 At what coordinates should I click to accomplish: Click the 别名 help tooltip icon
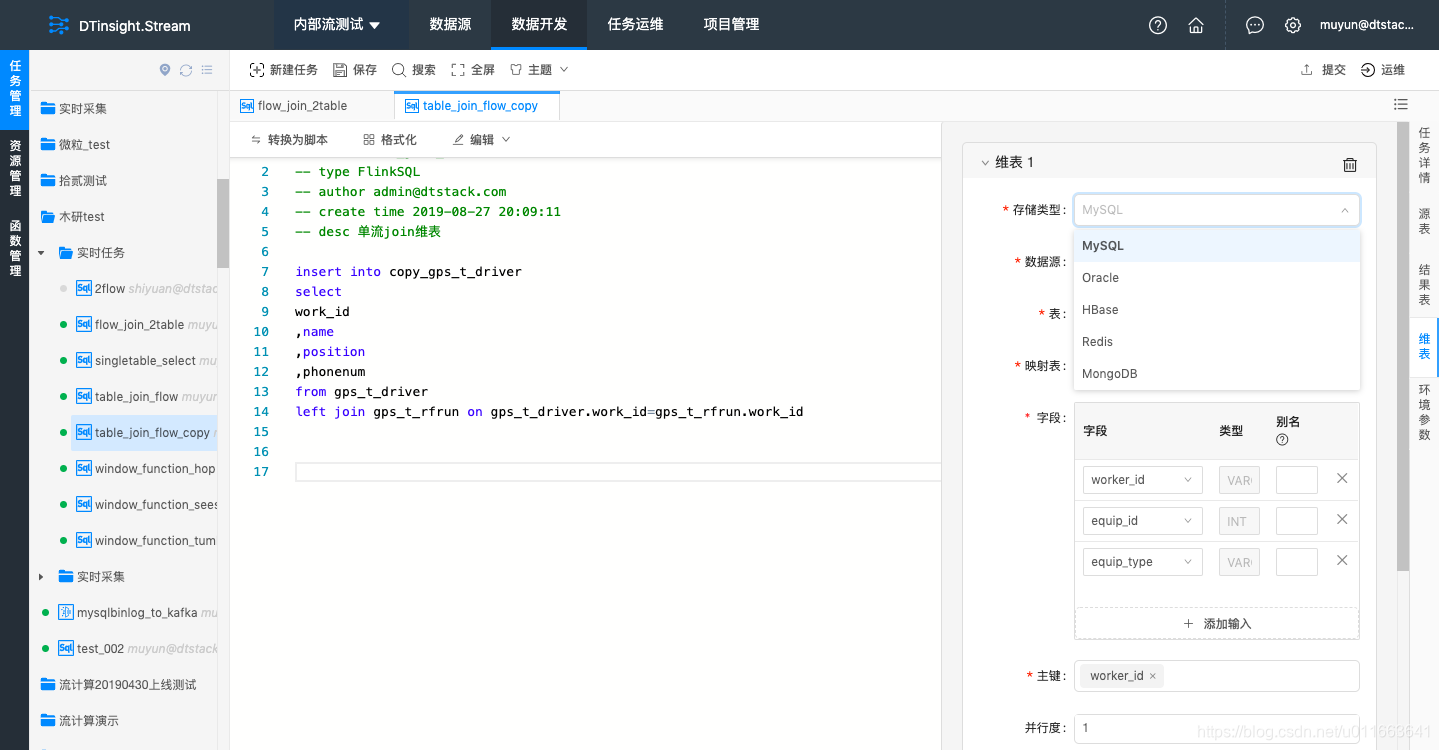(x=1282, y=439)
